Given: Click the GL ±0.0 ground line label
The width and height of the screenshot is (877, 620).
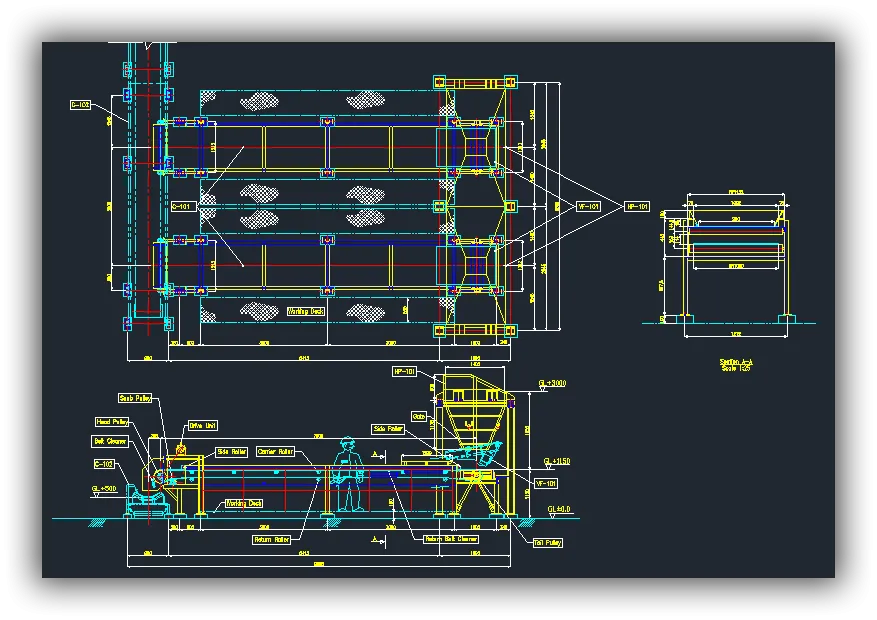Looking at the screenshot, I should (x=558, y=509).
